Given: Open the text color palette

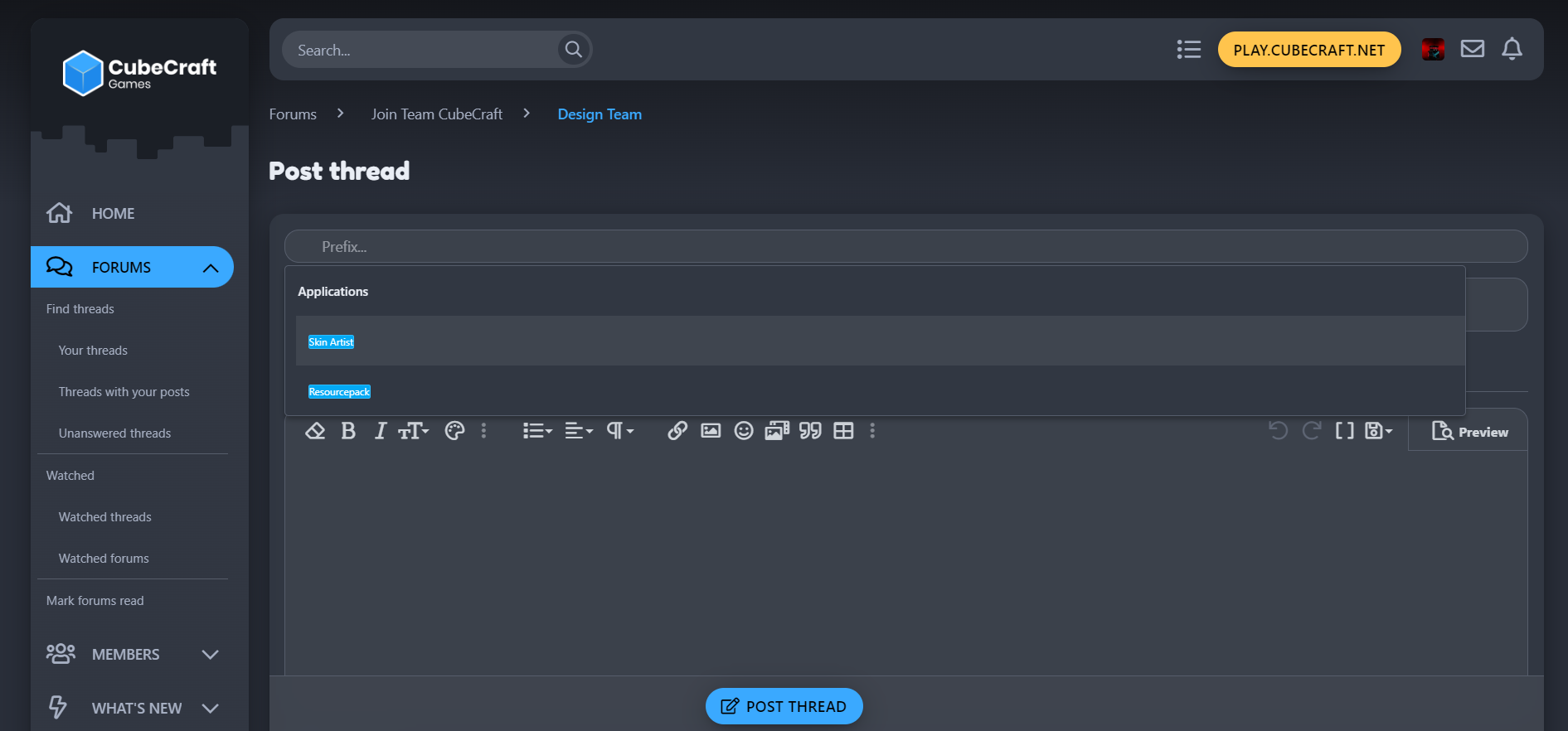Looking at the screenshot, I should pos(454,430).
